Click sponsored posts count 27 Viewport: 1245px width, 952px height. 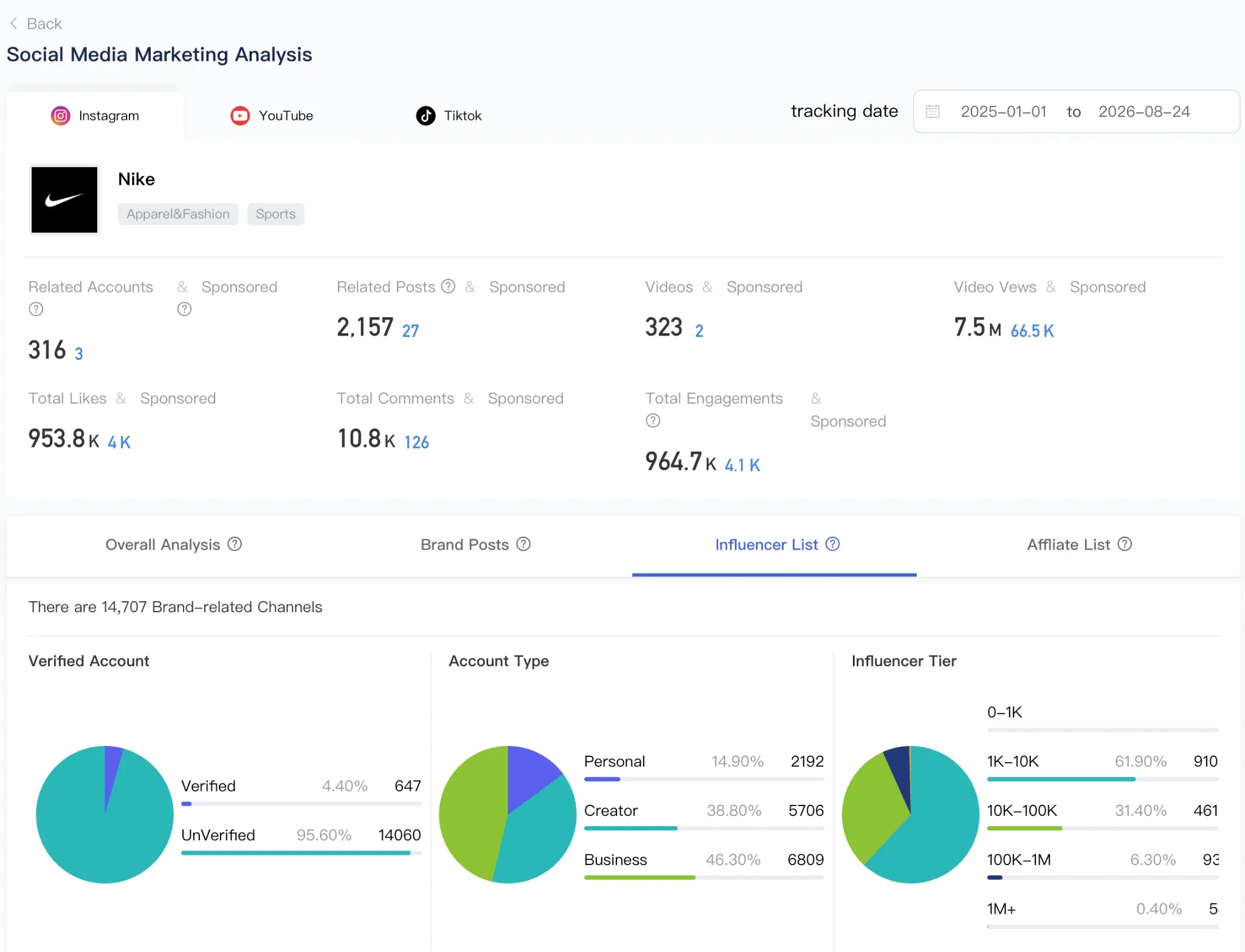click(x=410, y=331)
